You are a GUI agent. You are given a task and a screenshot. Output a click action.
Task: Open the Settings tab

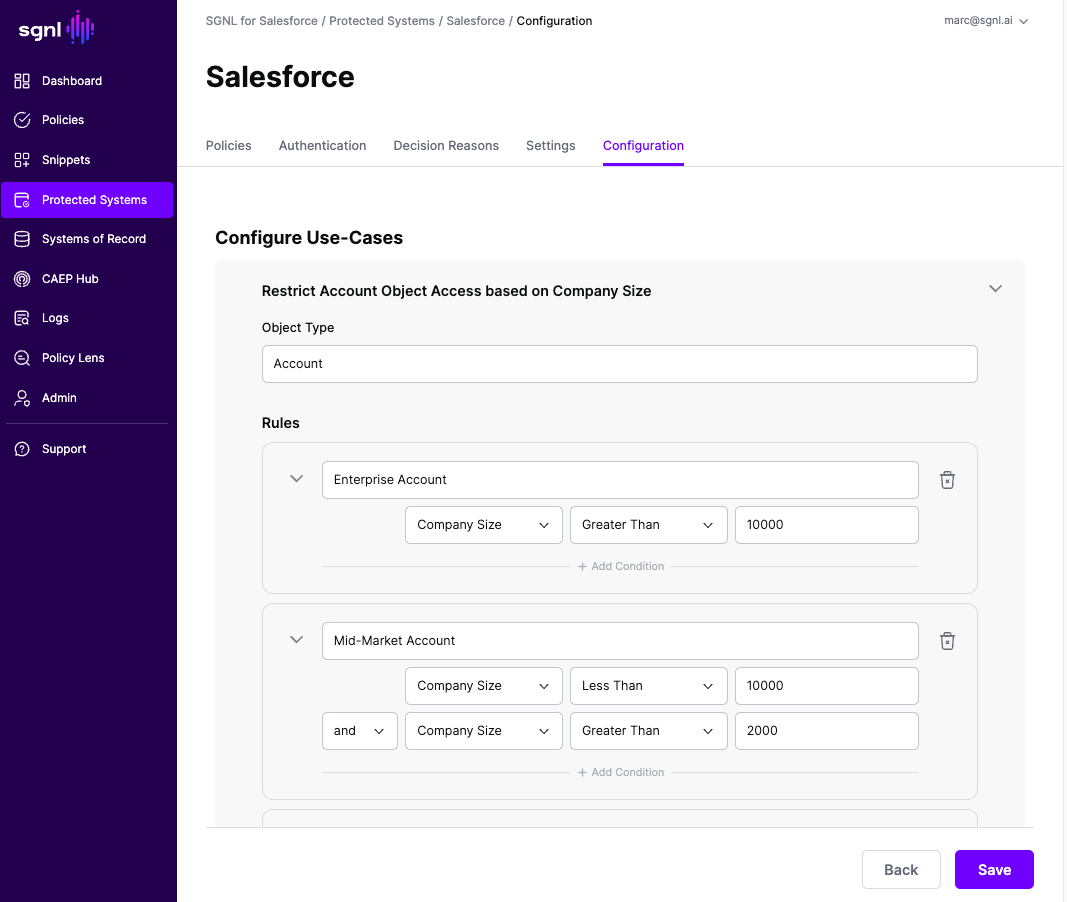point(551,146)
